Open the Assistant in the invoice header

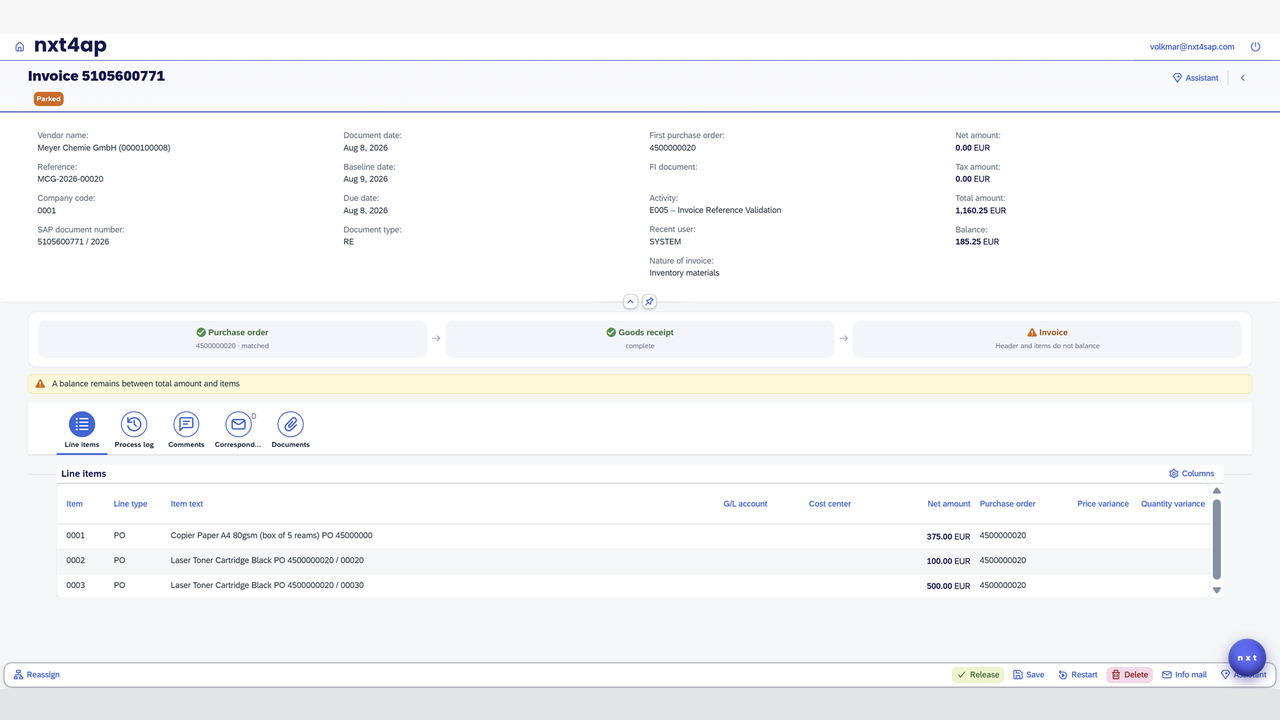[x=1195, y=78]
